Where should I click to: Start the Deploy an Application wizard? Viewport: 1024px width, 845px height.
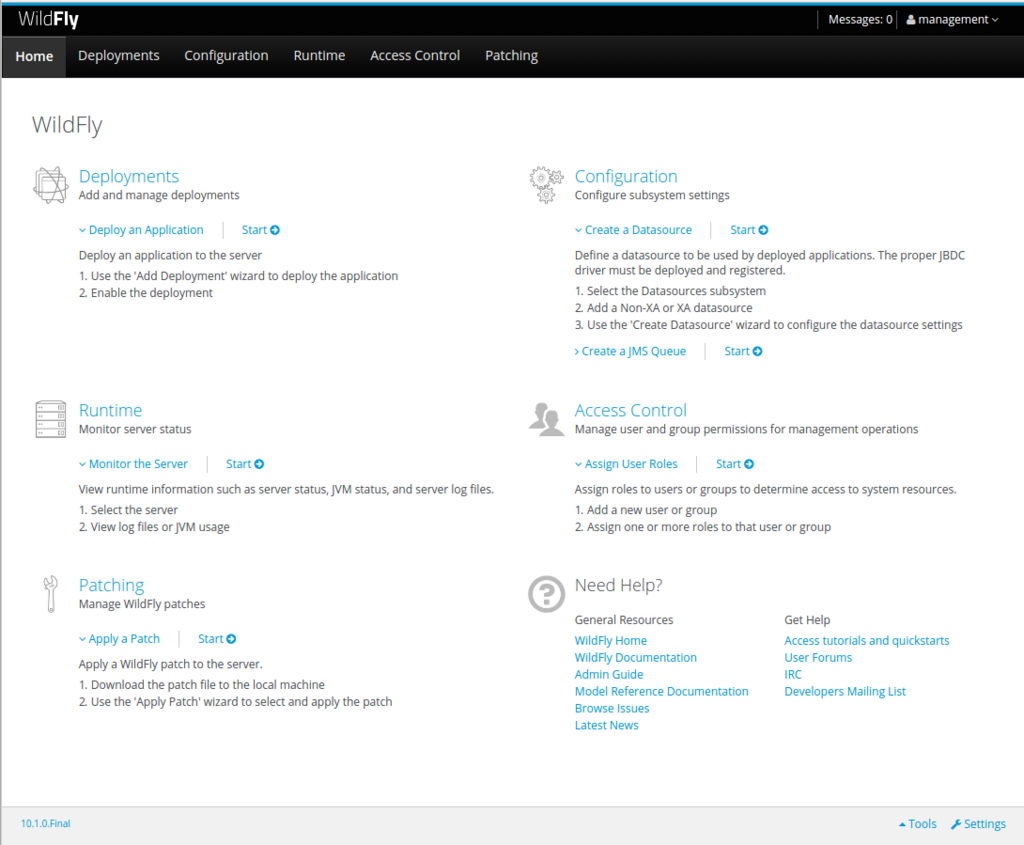click(x=261, y=230)
